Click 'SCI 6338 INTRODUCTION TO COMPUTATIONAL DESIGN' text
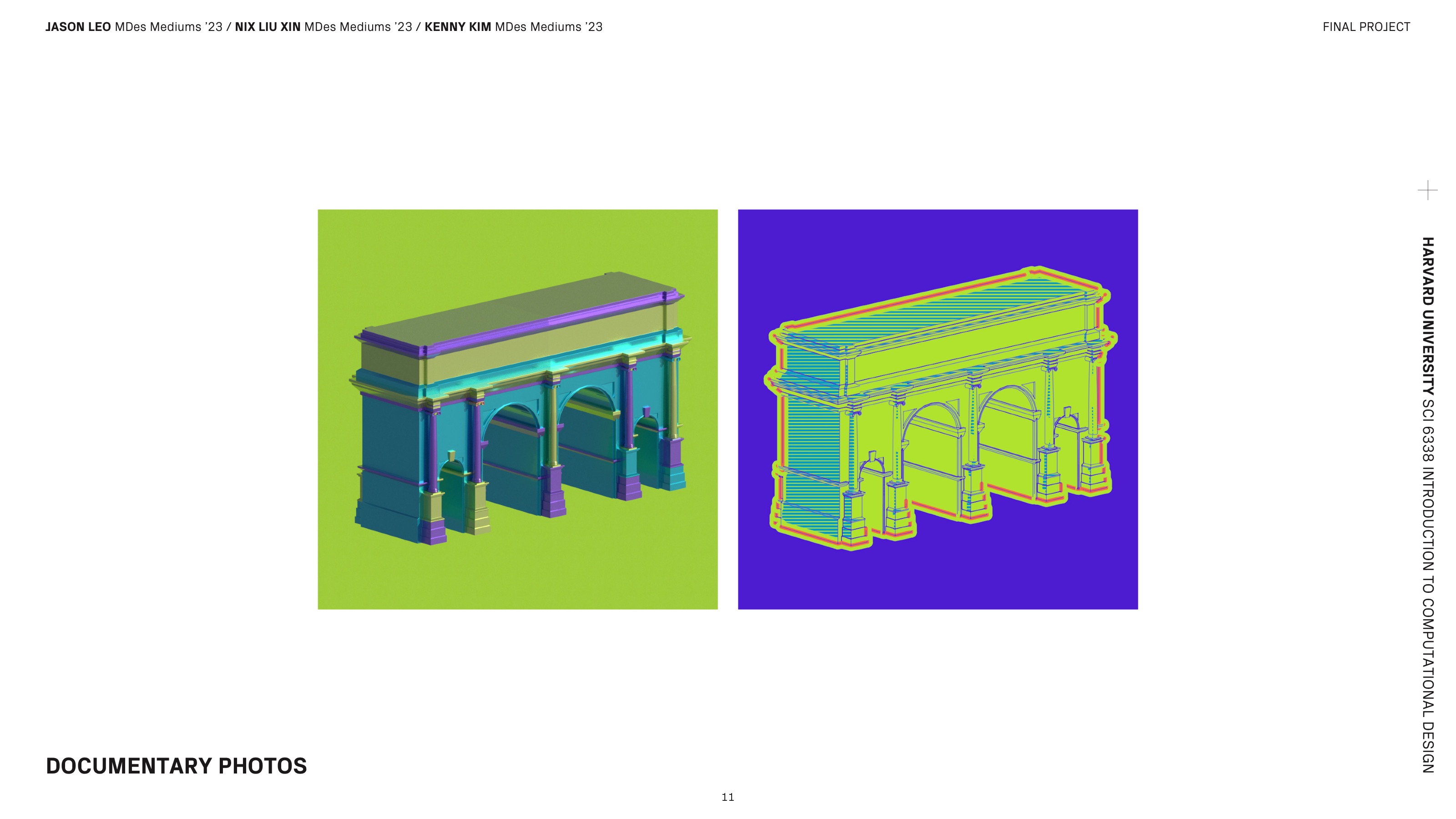Viewport: 1456px width, 819px height. (1428, 586)
